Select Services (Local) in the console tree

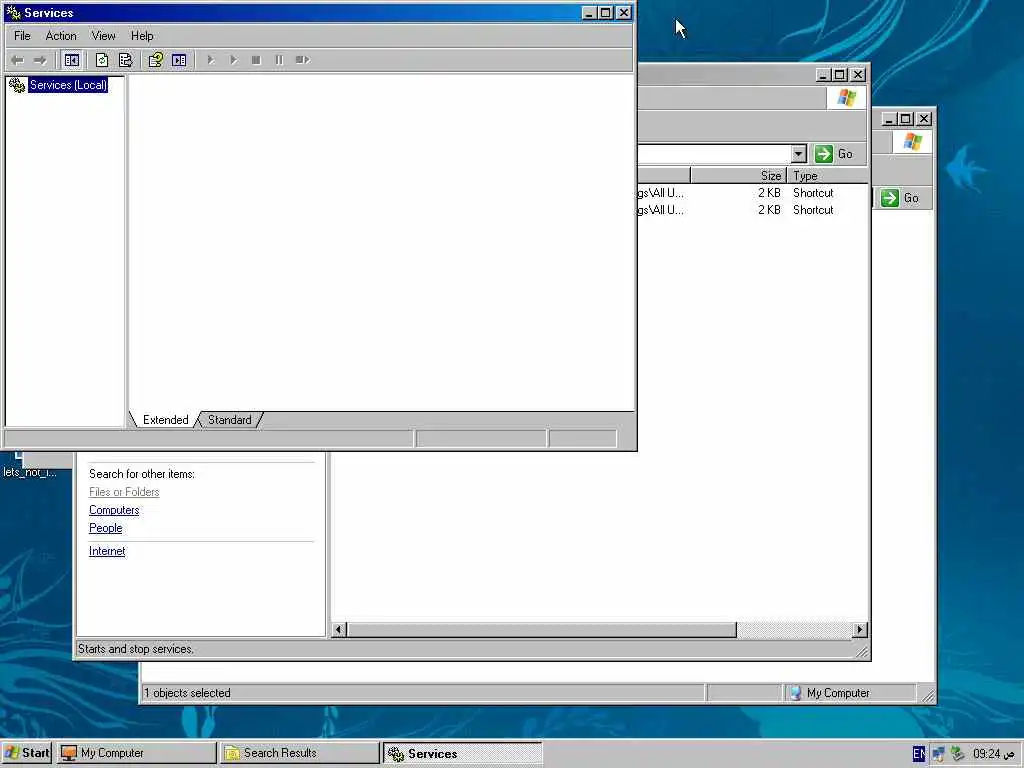pyautogui.click(x=68, y=85)
